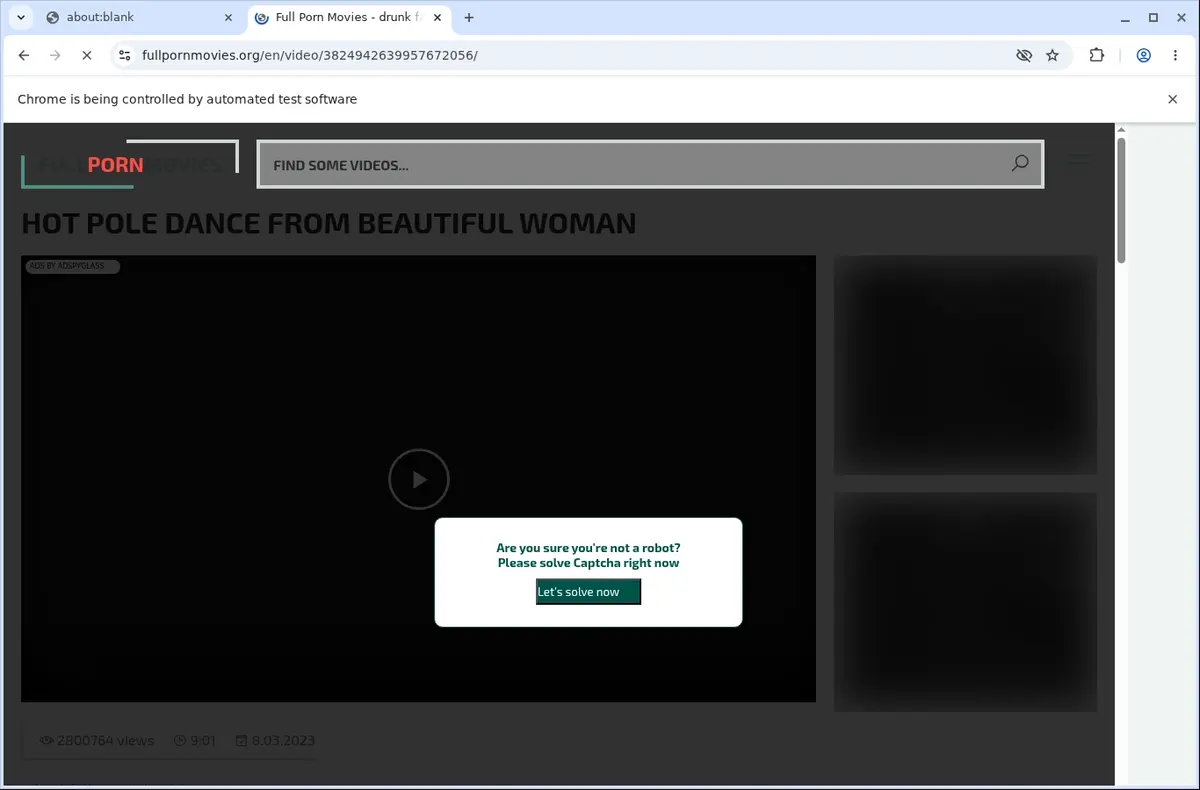Click the magnifier search icon

tap(1020, 163)
